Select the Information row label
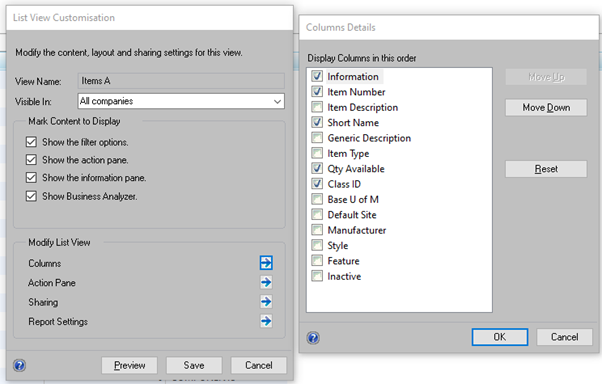Image resolution: width=602 pixels, height=384 pixels. click(353, 76)
